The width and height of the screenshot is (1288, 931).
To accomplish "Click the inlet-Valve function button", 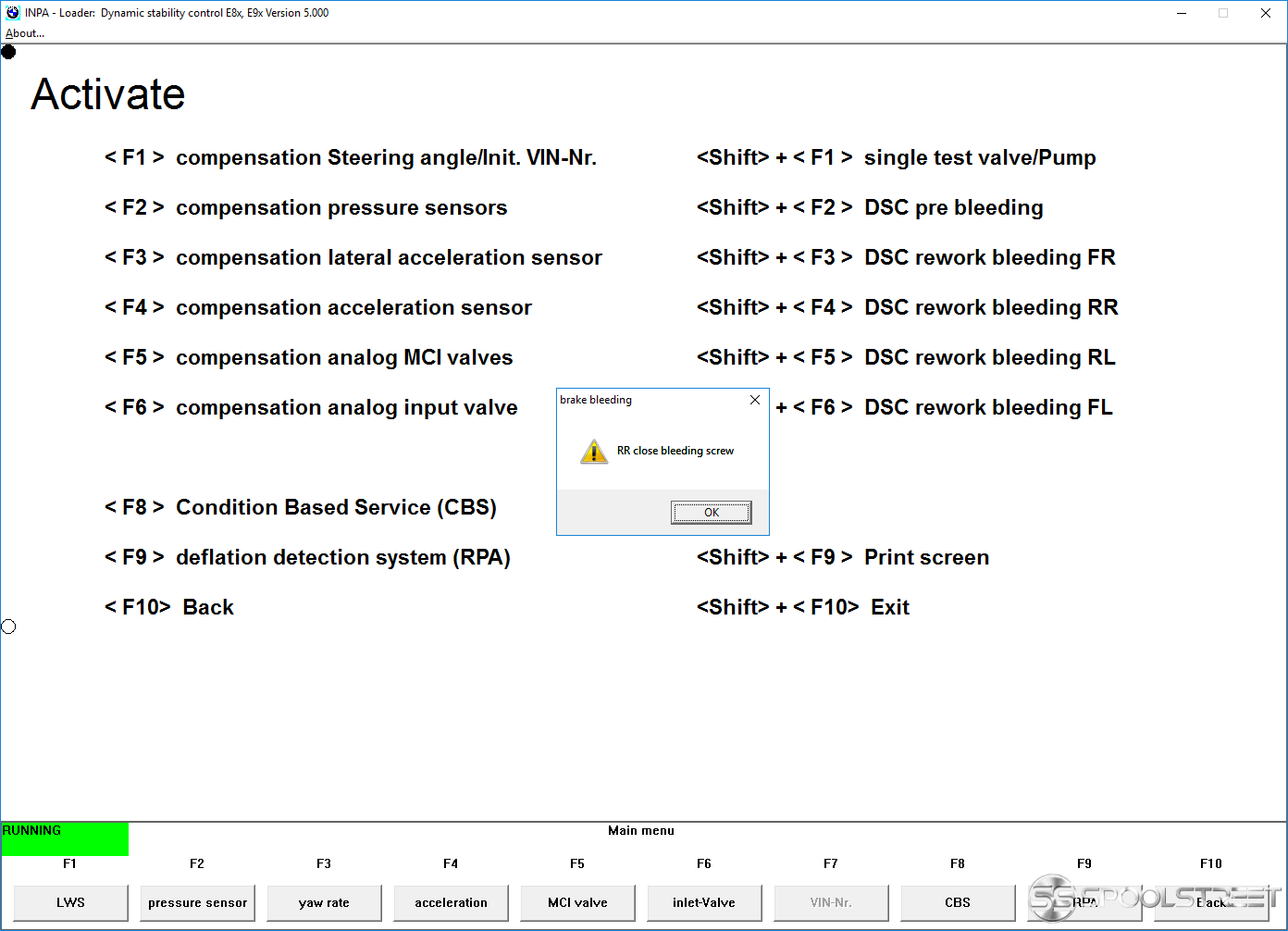I will pos(704,902).
